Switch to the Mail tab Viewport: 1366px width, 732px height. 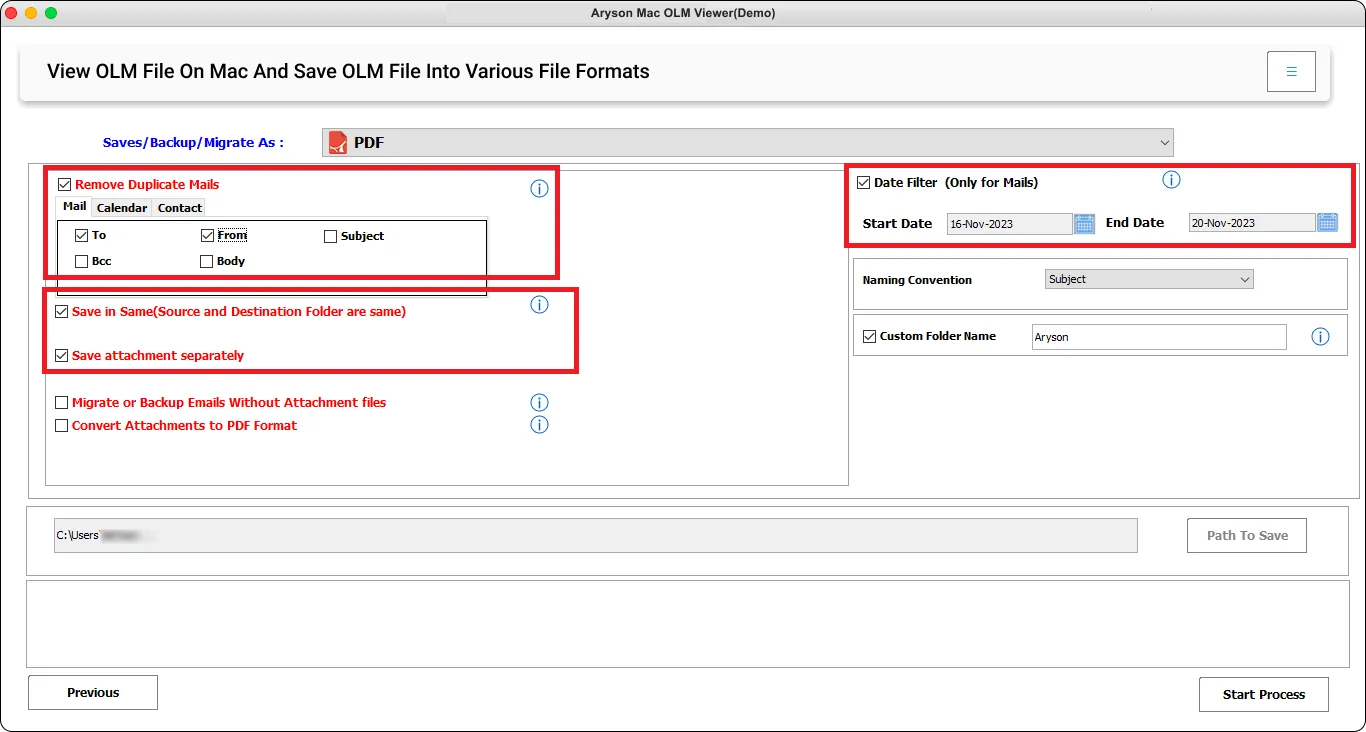pos(75,207)
